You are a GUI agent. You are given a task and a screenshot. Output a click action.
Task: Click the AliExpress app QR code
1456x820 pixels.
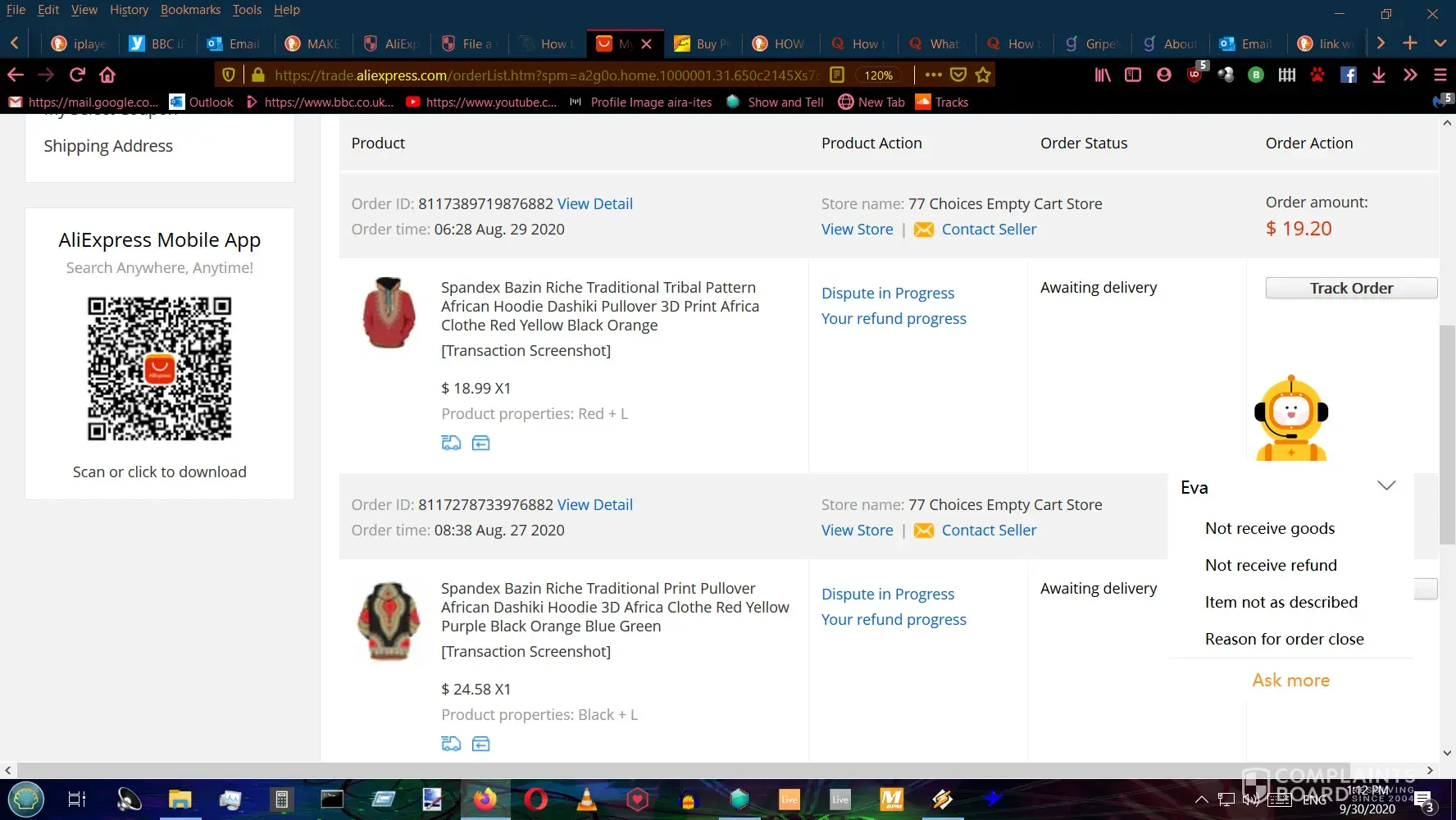pos(160,369)
